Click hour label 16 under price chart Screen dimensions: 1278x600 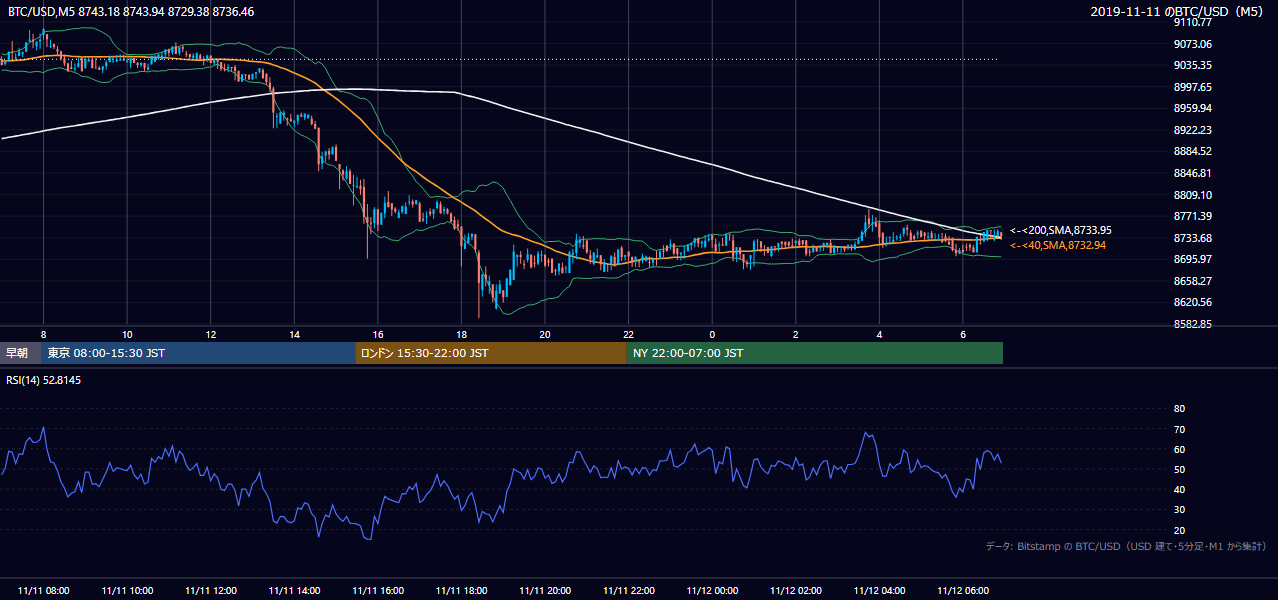point(378,334)
